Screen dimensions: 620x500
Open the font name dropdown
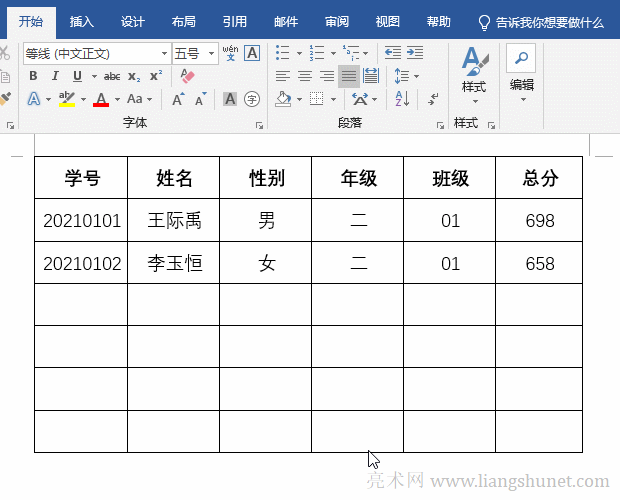pos(164,53)
